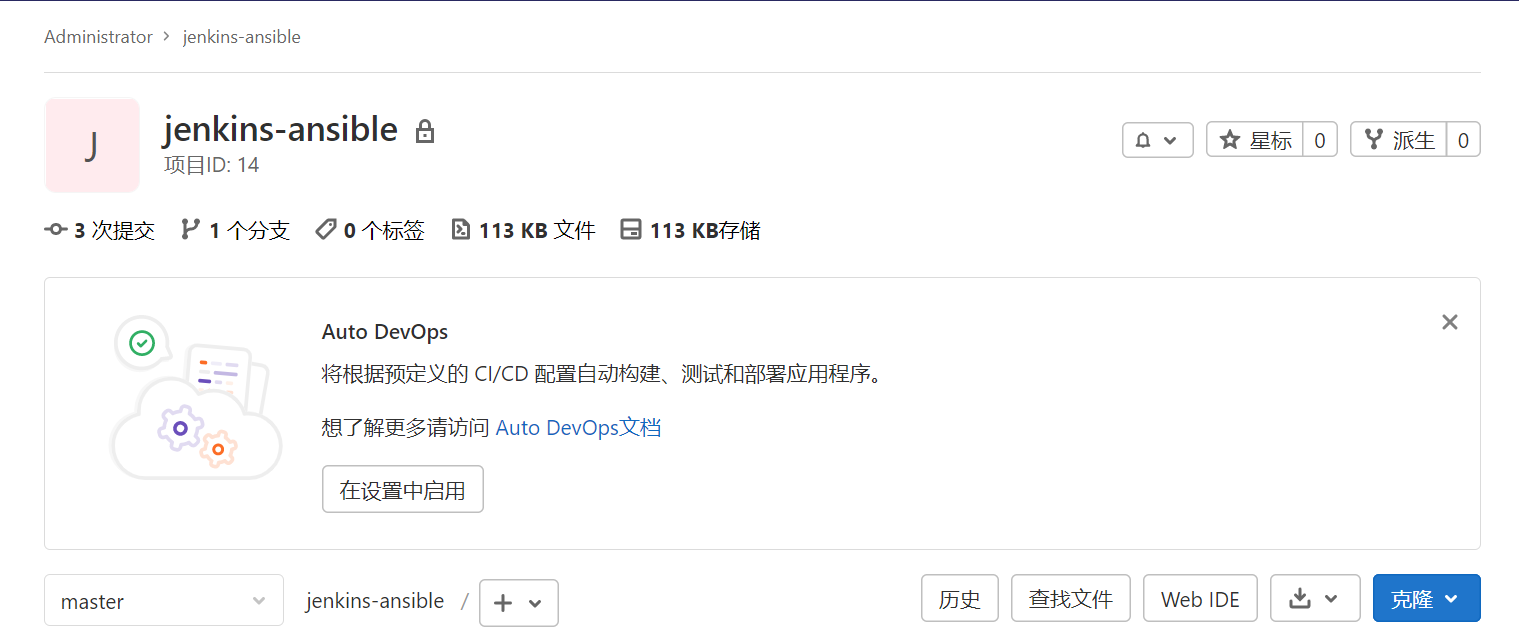The width and height of the screenshot is (1519, 642).
Task: Click the branch icon before 1 个分支
Action: tap(189, 229)
